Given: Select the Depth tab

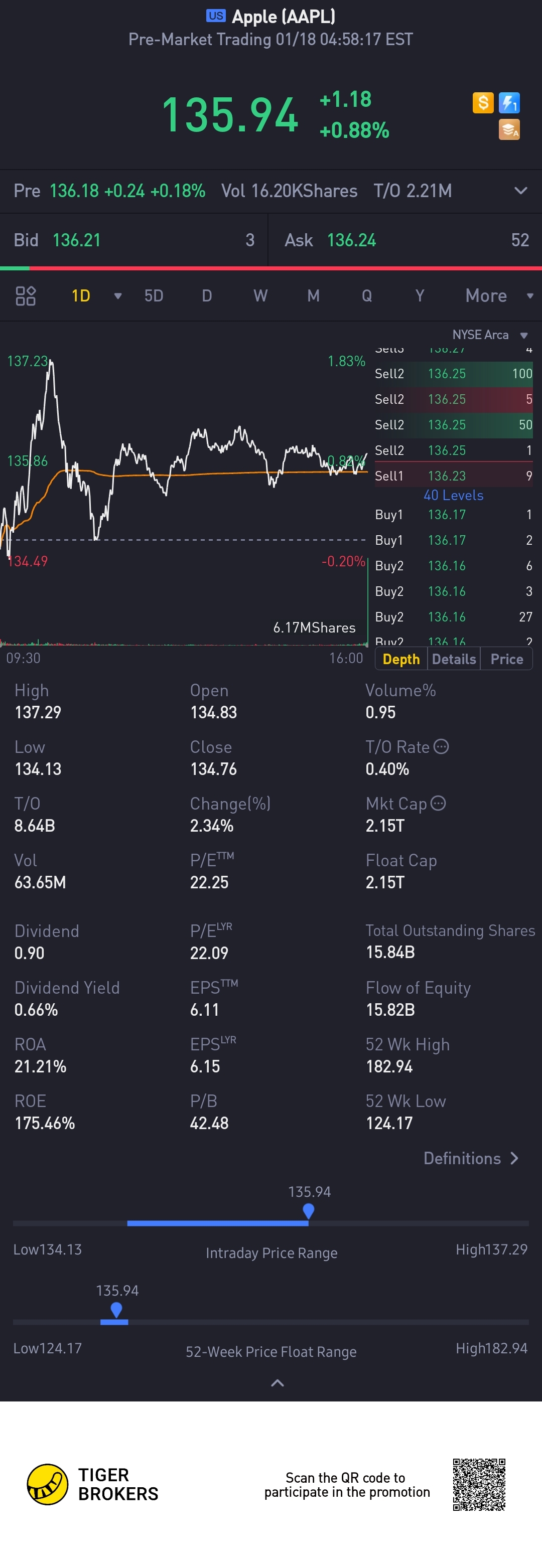Looking at the screenshot, I should tap(401, 659).
